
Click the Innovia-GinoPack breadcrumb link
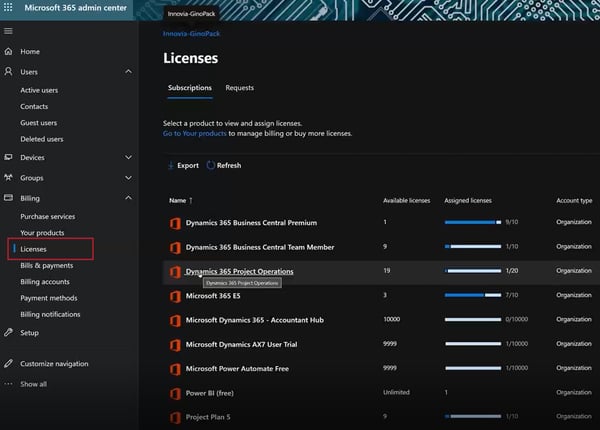(x=191, y=34)
